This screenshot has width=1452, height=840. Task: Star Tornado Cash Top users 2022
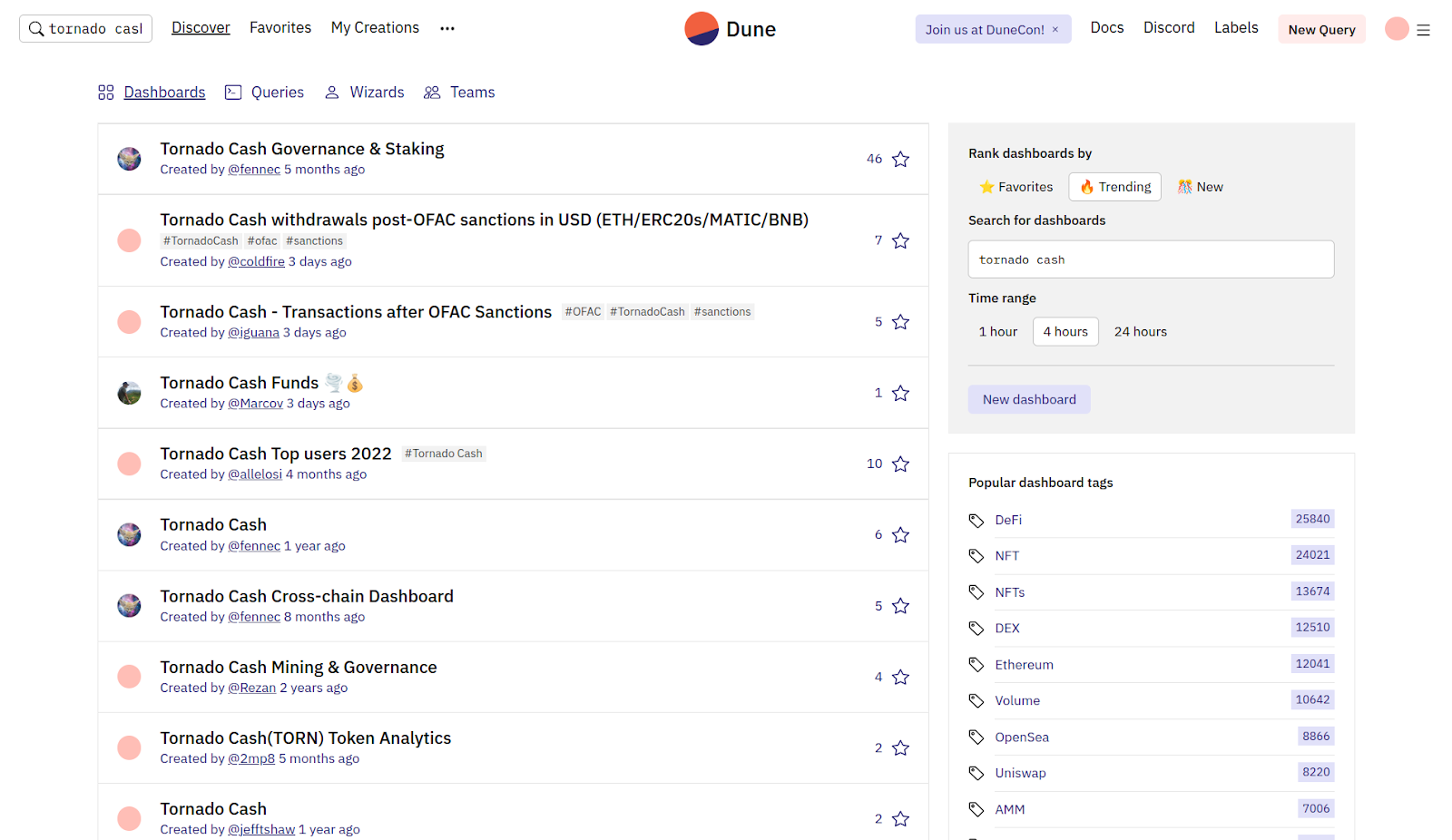tap(900, 464)
